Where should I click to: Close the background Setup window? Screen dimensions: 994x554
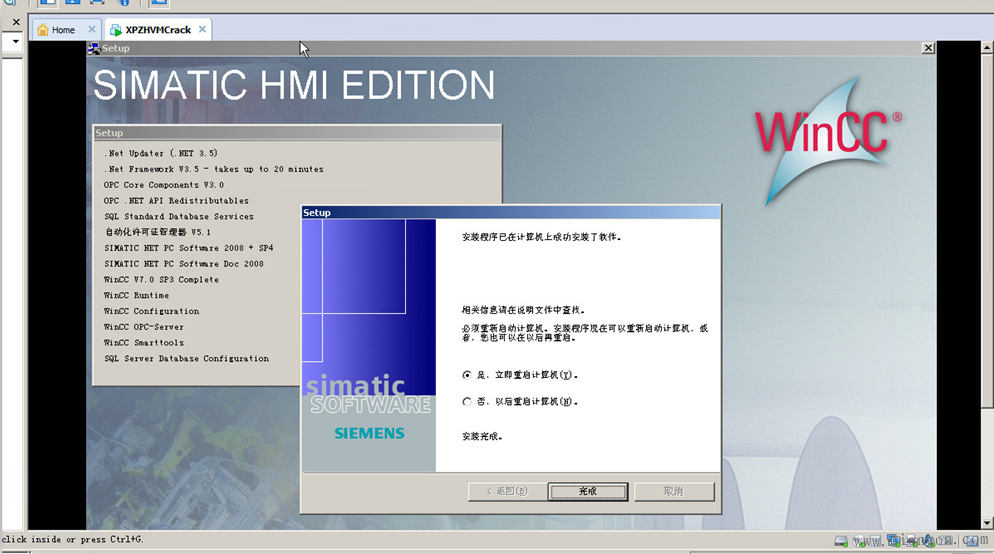click(x=928, y=48)
